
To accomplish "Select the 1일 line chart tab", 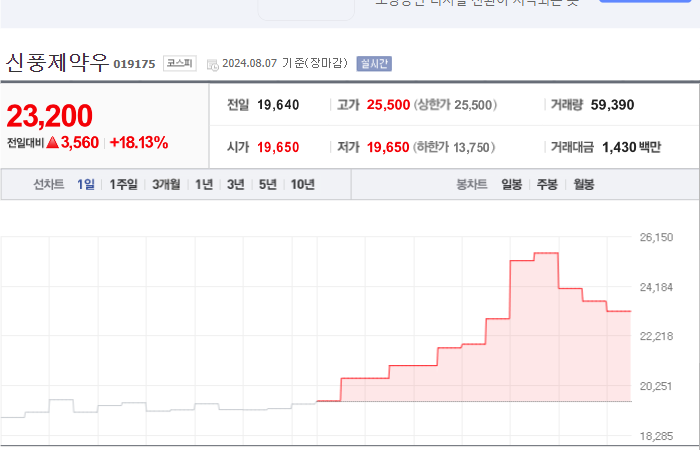I will (x=86, y=184).
